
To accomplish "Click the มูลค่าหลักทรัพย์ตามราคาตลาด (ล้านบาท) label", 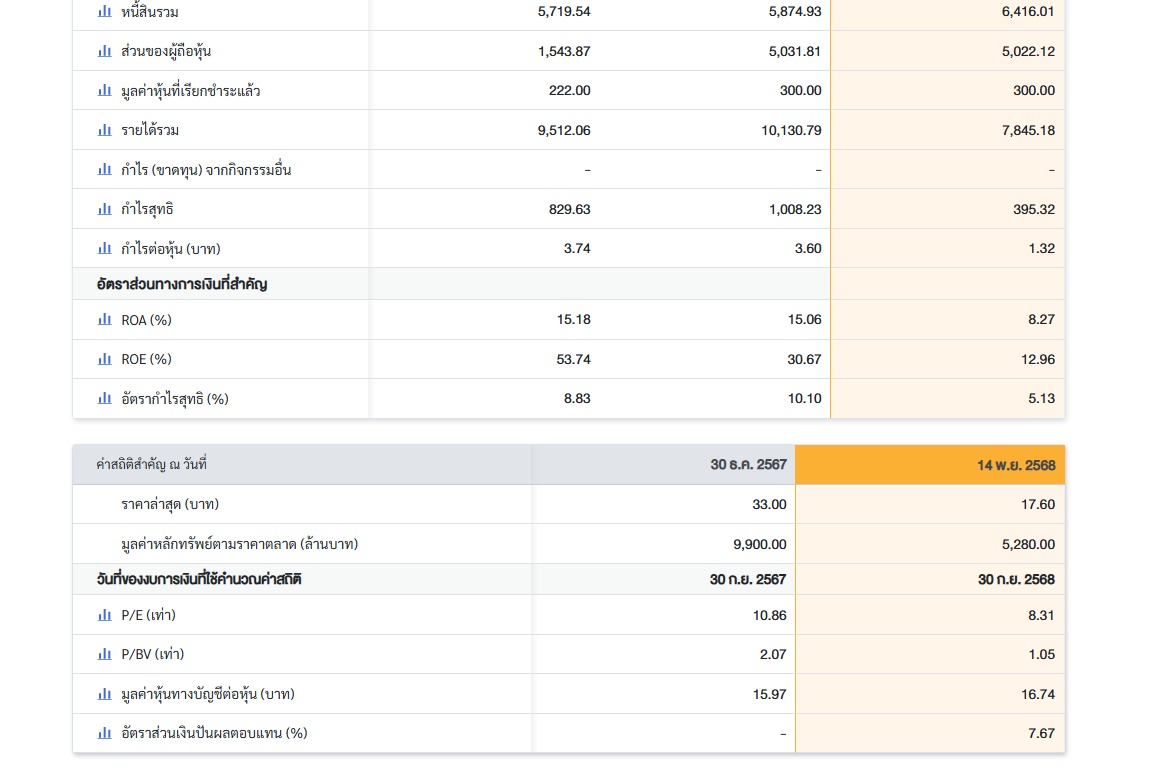I will pyautogui.click(x=240, y=544).
